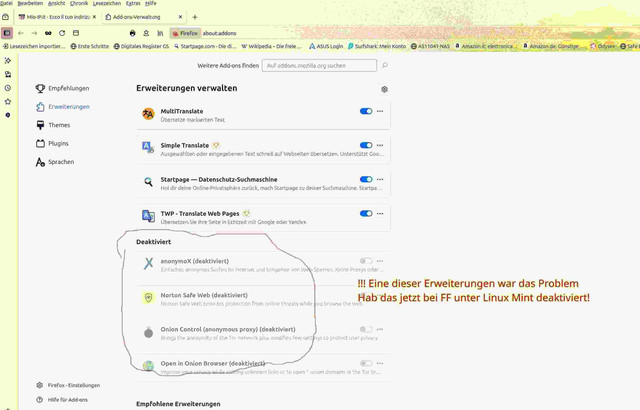Open sidebar bookmarks star icon
Image resolution: width=640 pixels, height=410 pixels.
(x=8, y=102)
